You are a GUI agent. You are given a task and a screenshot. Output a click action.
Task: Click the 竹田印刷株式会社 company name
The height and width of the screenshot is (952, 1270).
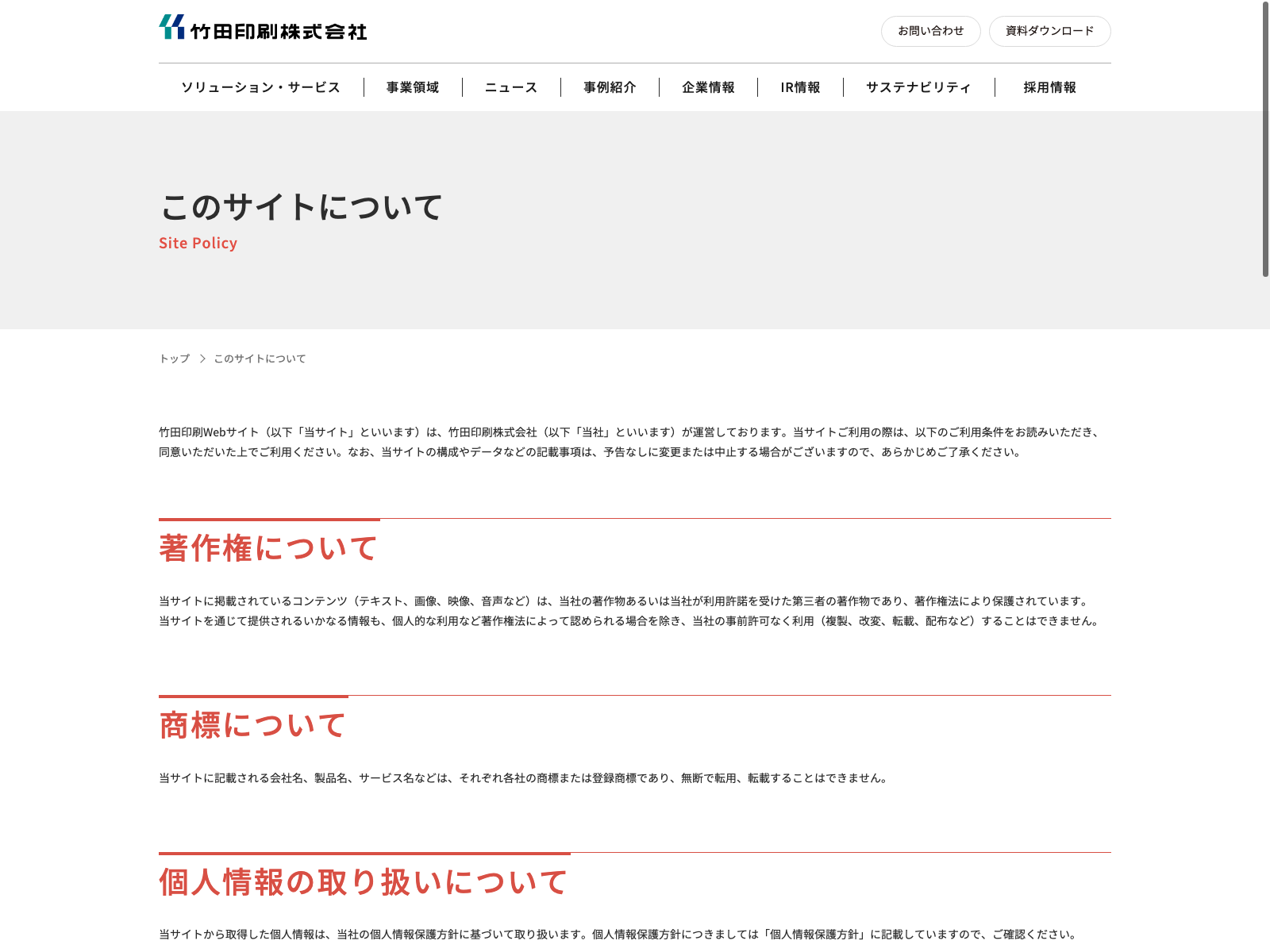(279, 32)
